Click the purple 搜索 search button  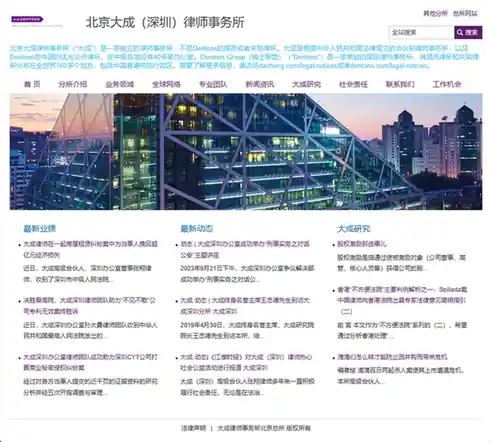click(x=468, y=32)
